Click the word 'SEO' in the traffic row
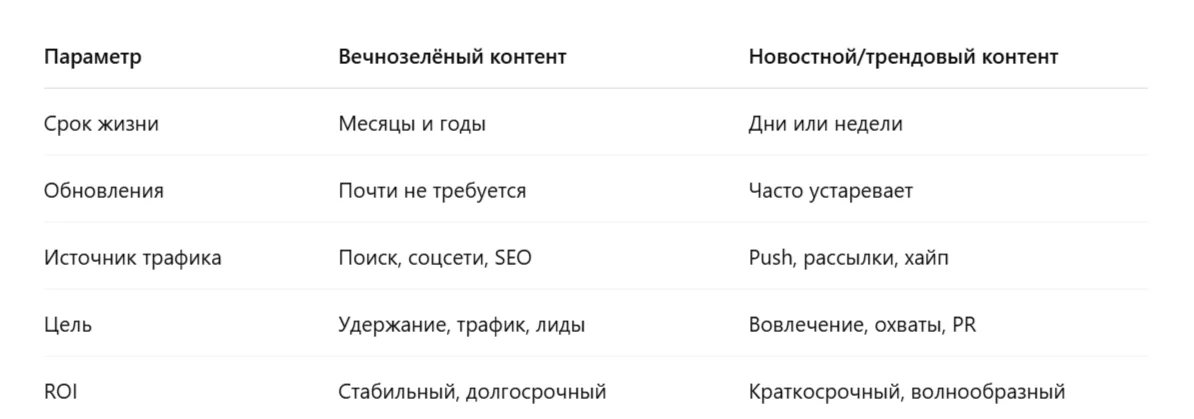1194x419 pixels. (513, 257)
